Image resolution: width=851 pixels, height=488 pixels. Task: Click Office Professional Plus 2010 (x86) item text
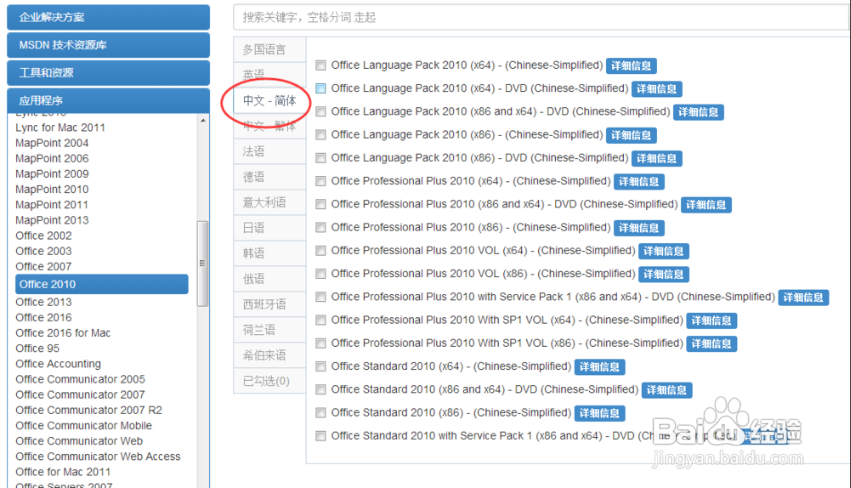[x=471, y=227]
